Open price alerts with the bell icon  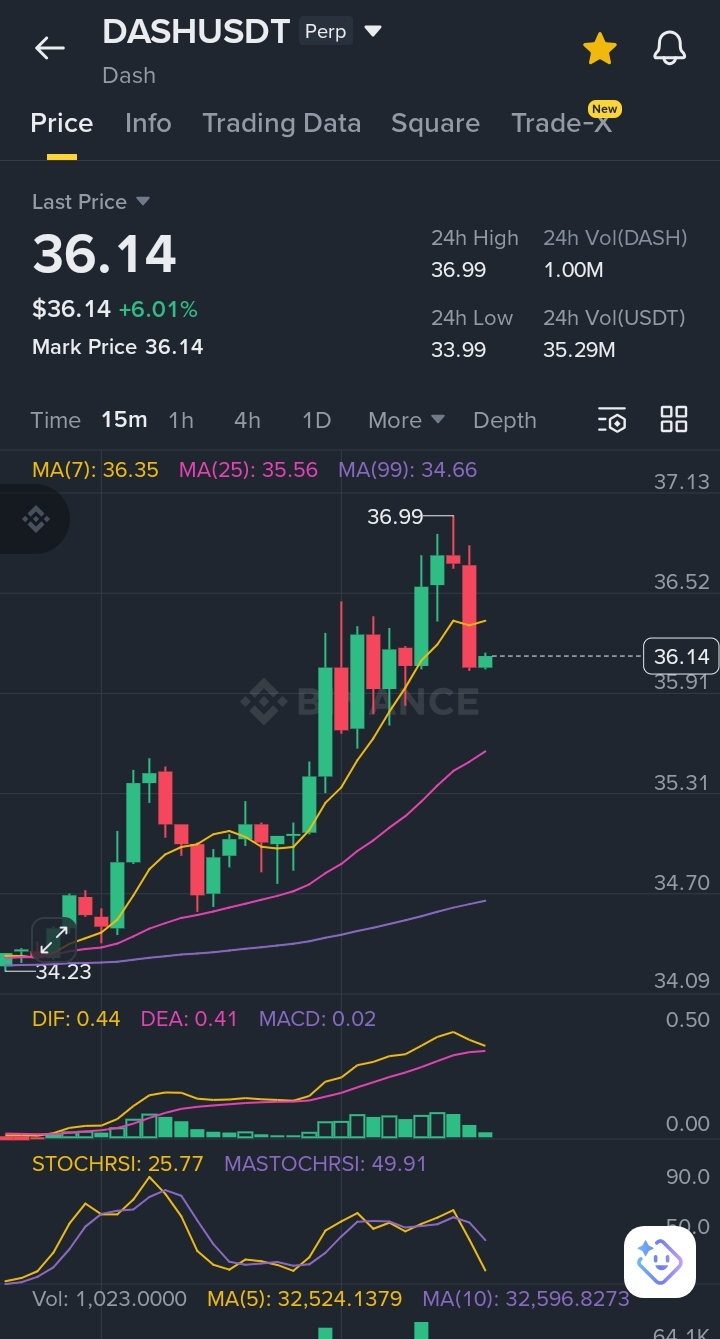click(669, 48)
